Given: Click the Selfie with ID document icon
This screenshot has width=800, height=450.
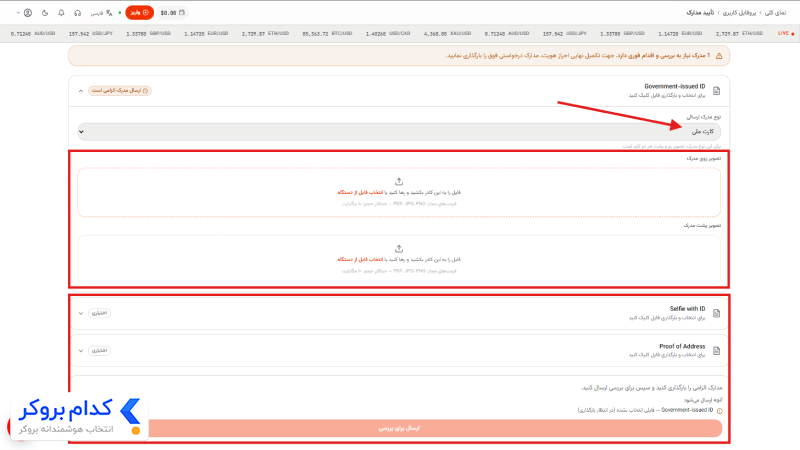Looking at the screenshot, I should [x=716, y=313].
